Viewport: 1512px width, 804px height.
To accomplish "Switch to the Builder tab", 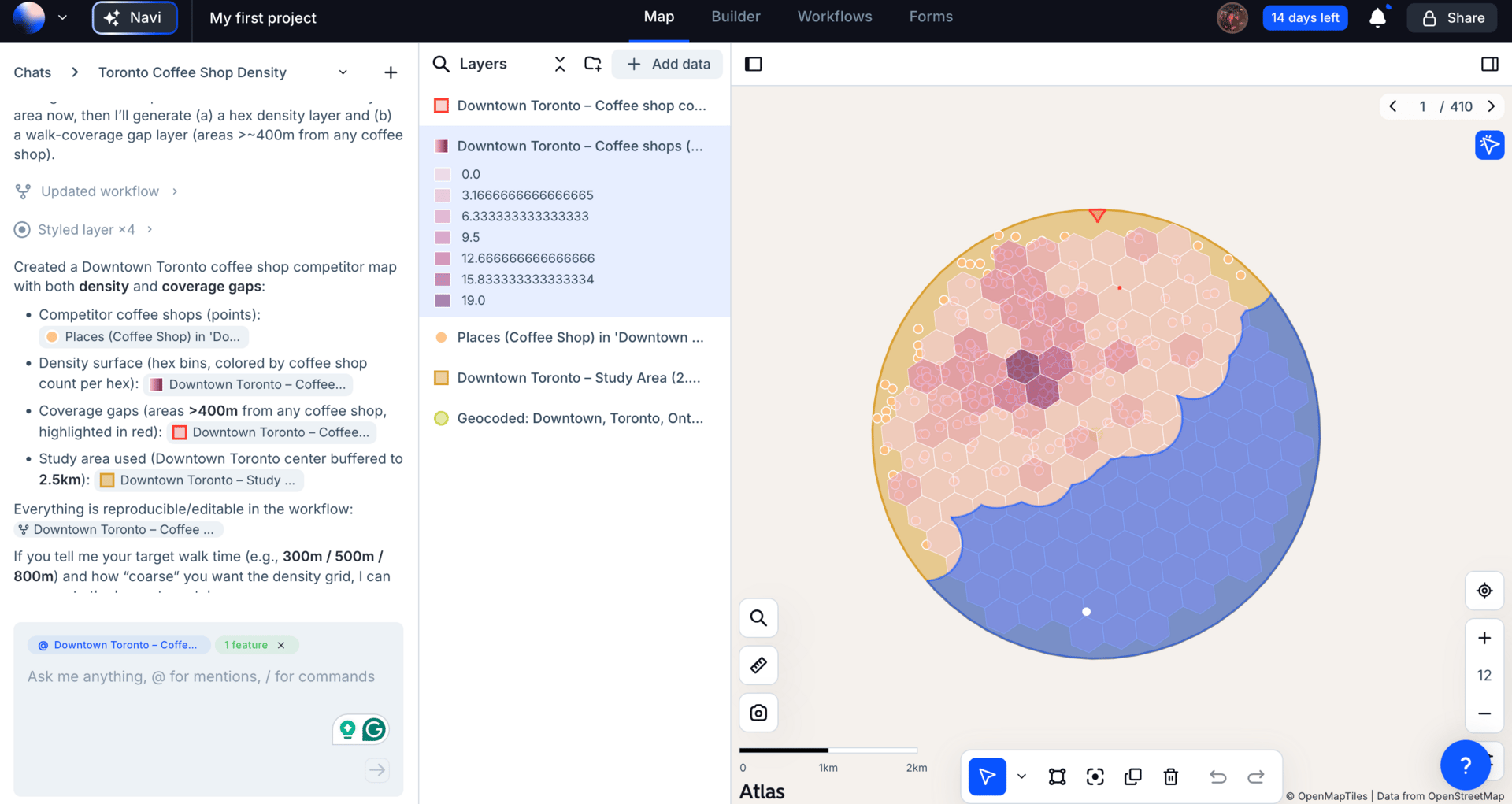I will pos(736,17).
